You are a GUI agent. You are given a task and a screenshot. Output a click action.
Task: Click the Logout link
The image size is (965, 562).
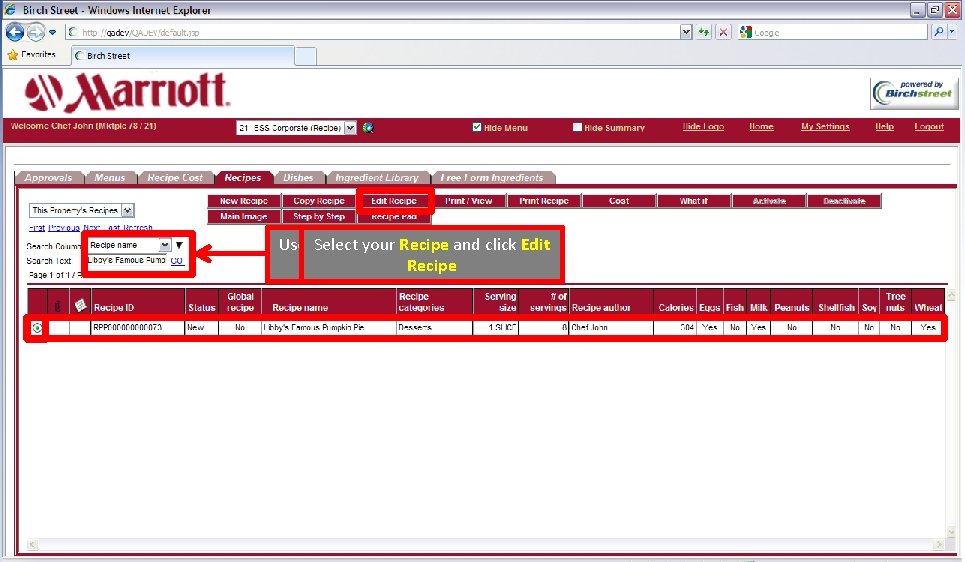pos(929,126)
